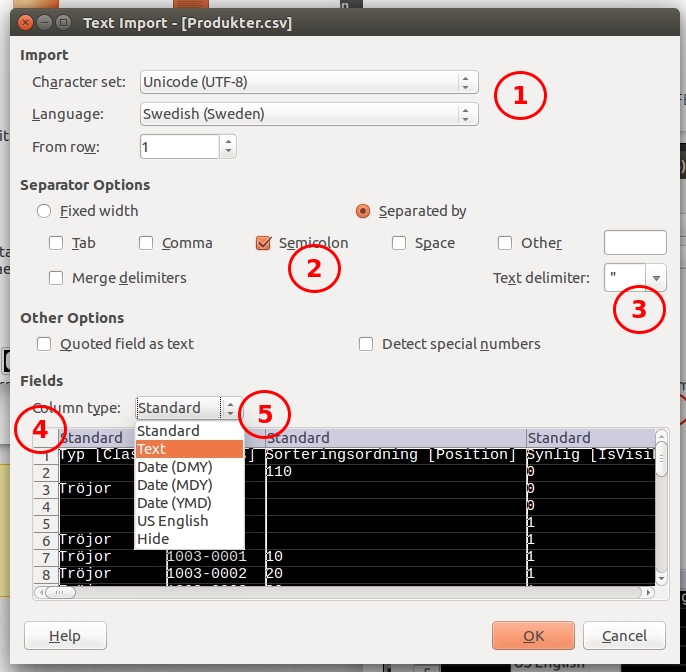Click the Cancel button
This screenshot has height=672, width=686.
[x=624, y=636]
